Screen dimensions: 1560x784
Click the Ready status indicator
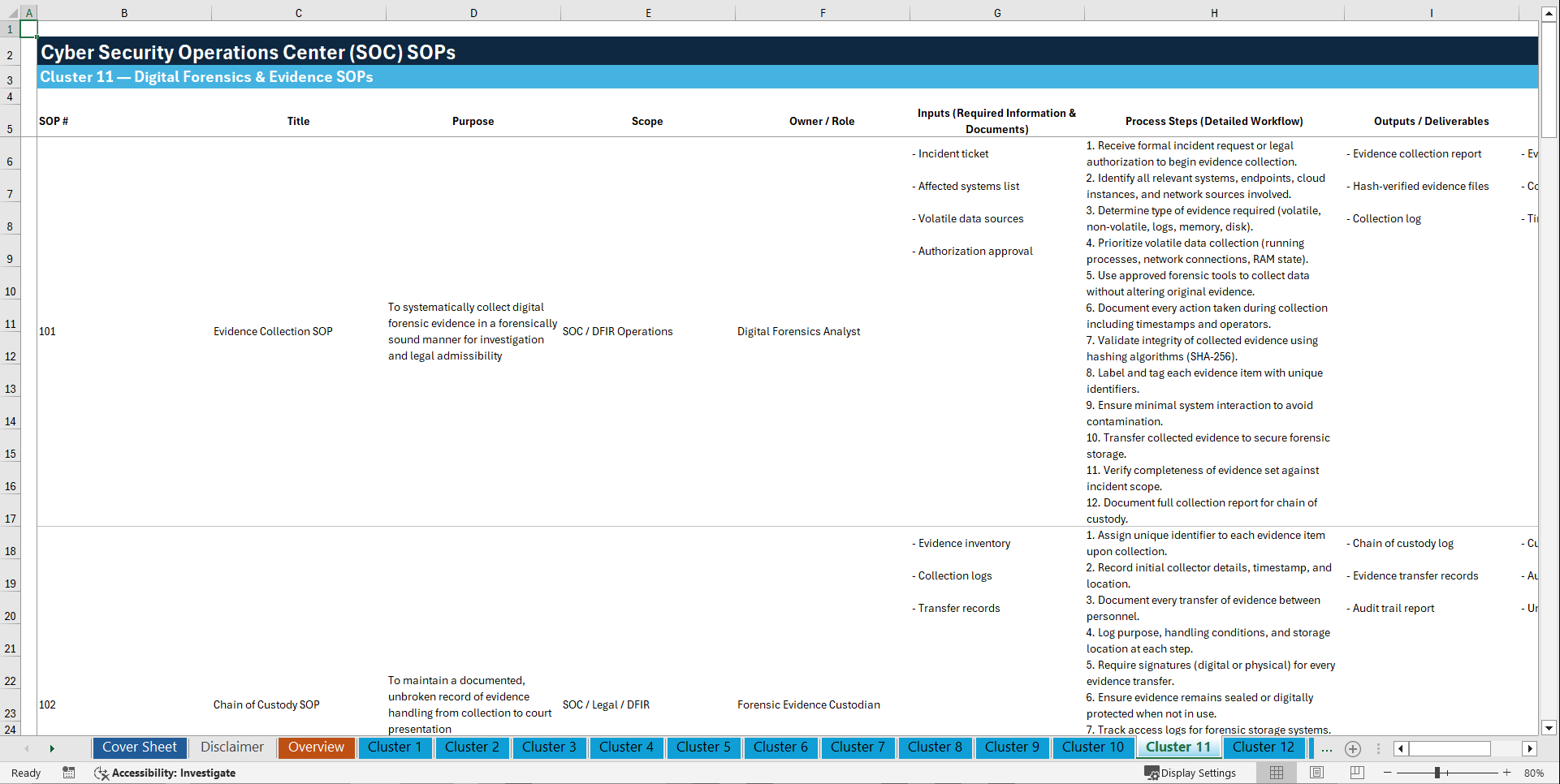pyautogui.click(x=26, y=773)
